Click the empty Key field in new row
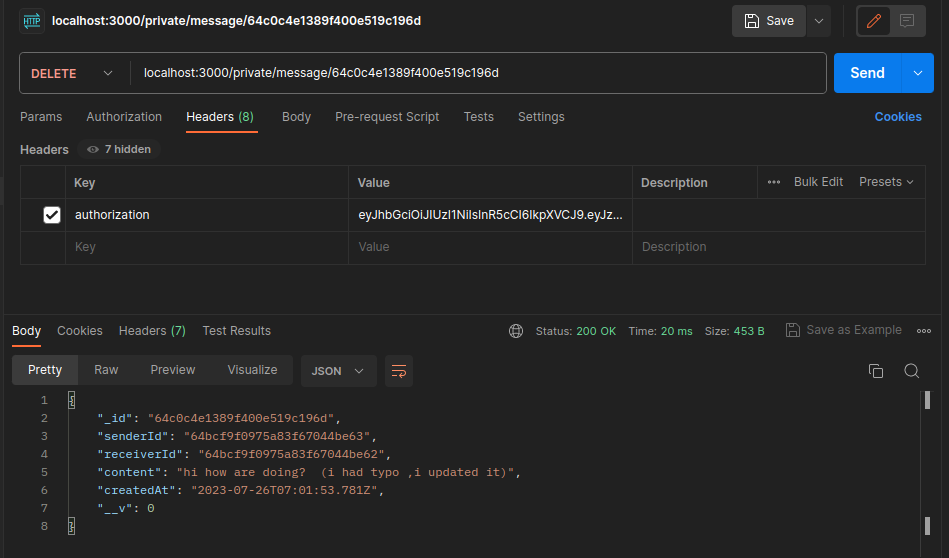The width and height of the screenshot is (949, 558). 206,247
